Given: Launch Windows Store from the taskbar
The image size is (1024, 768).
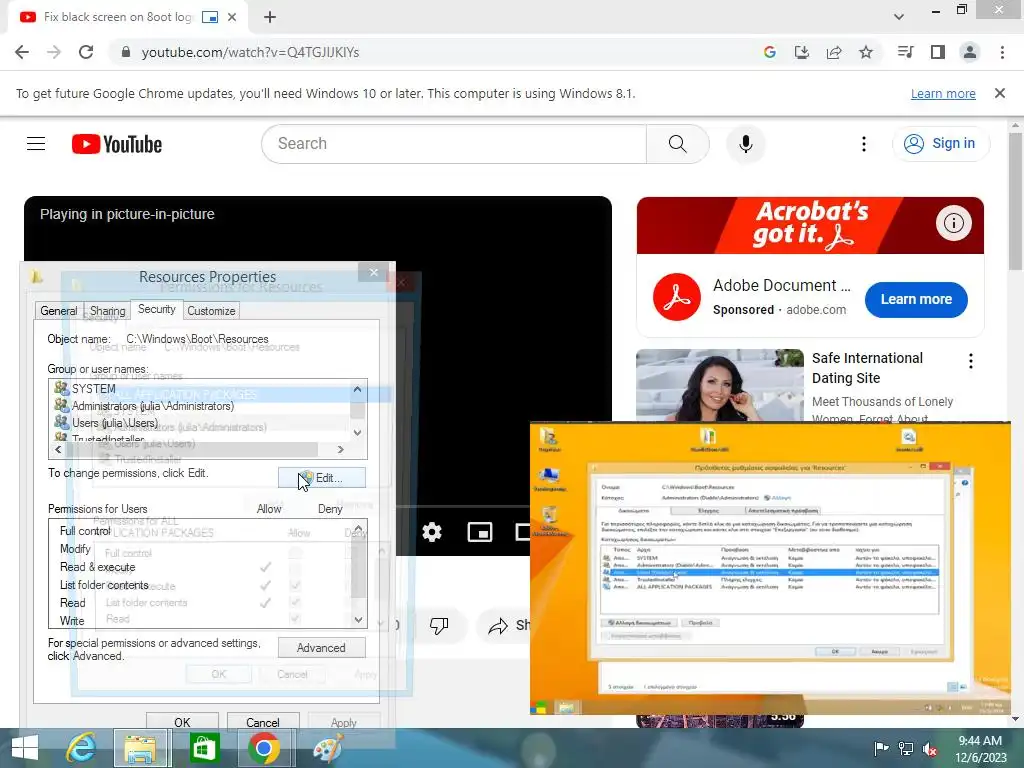Looking at the screenshot, I should point(204,748).
